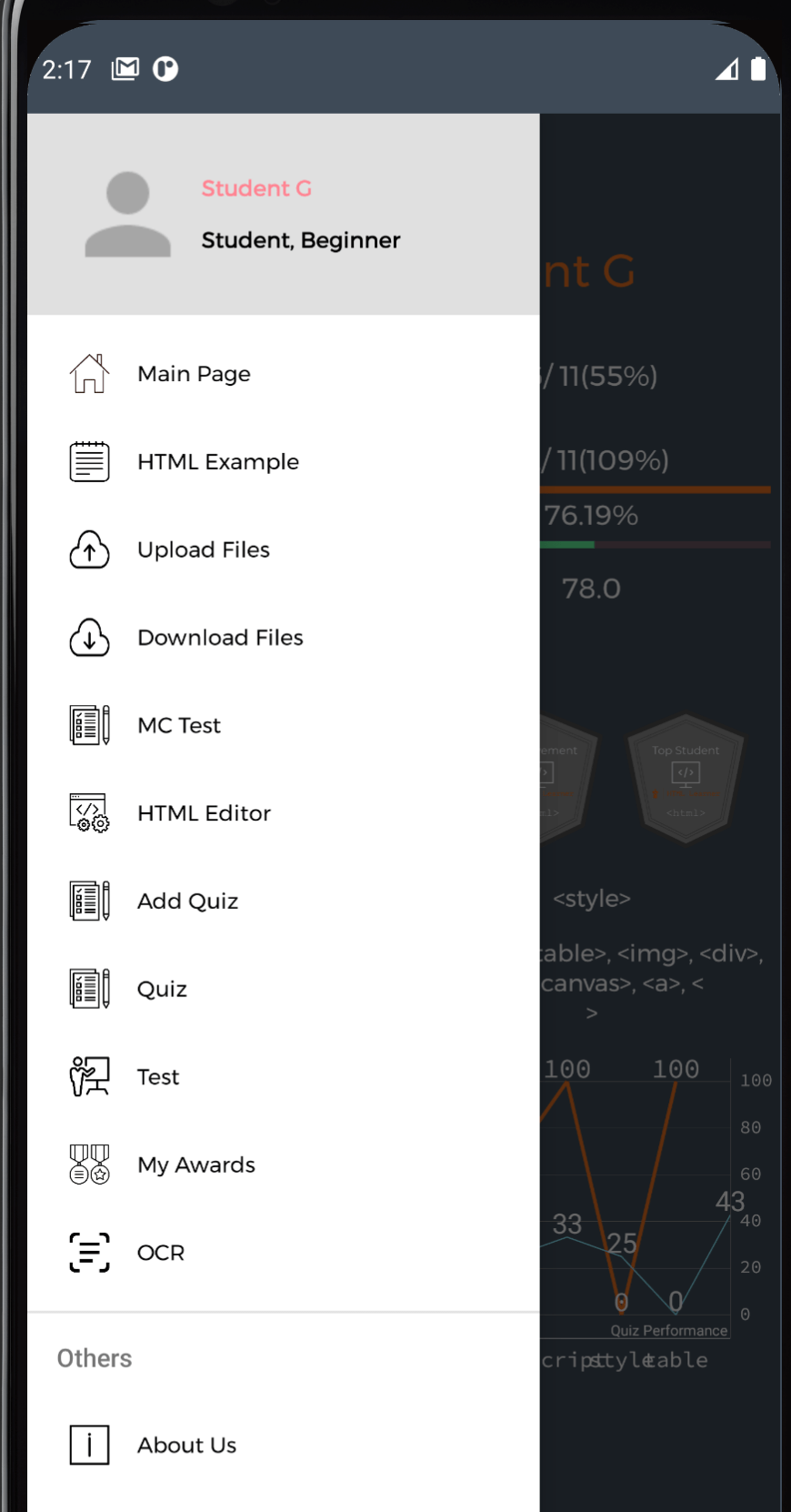The width and height of the screenshot is (791, 1512).
Task: Tap the OCR scan text icon
Action: [x=89, y=1253]
